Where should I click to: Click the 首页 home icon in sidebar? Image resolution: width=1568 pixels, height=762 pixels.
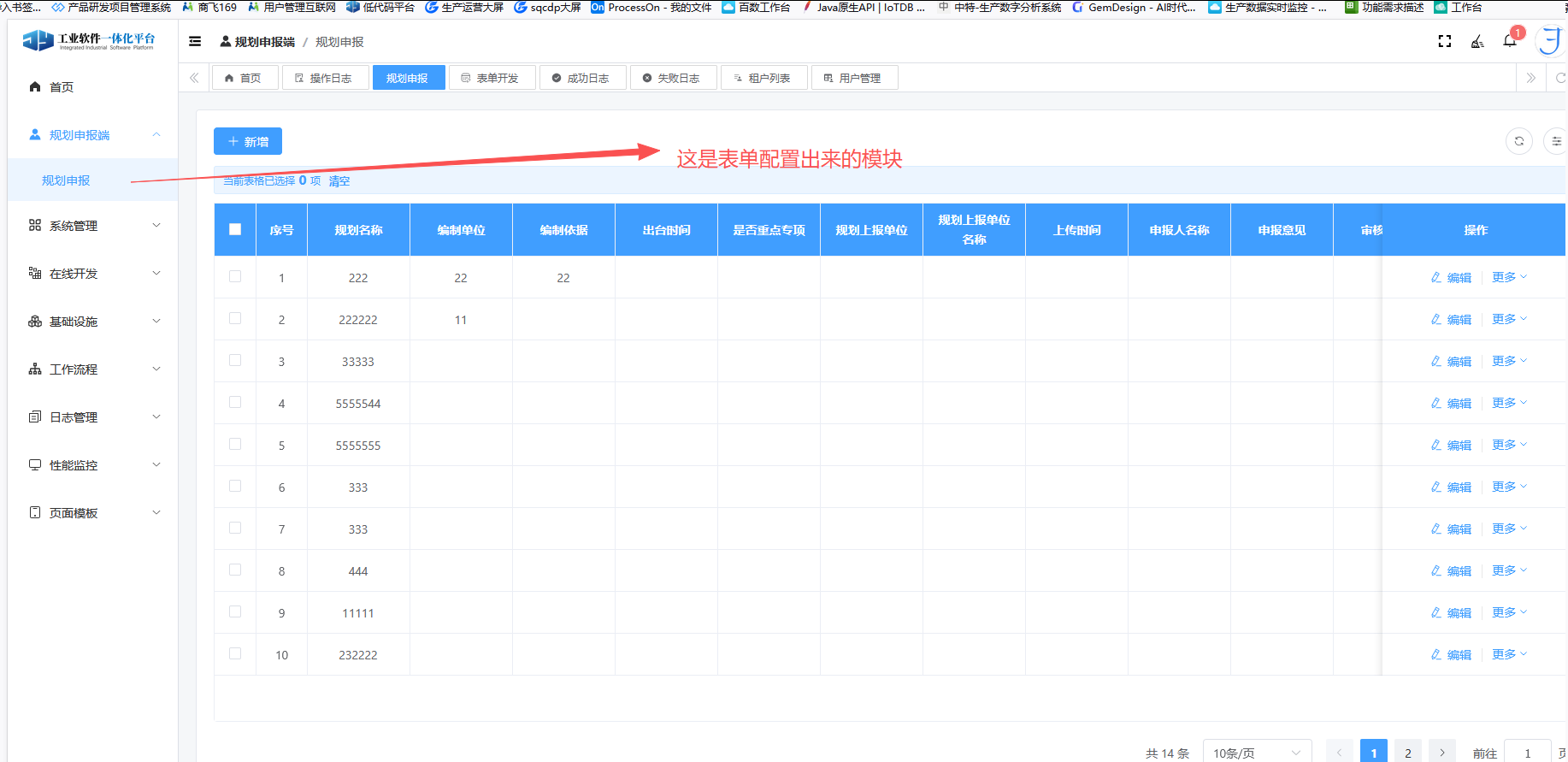35,87
